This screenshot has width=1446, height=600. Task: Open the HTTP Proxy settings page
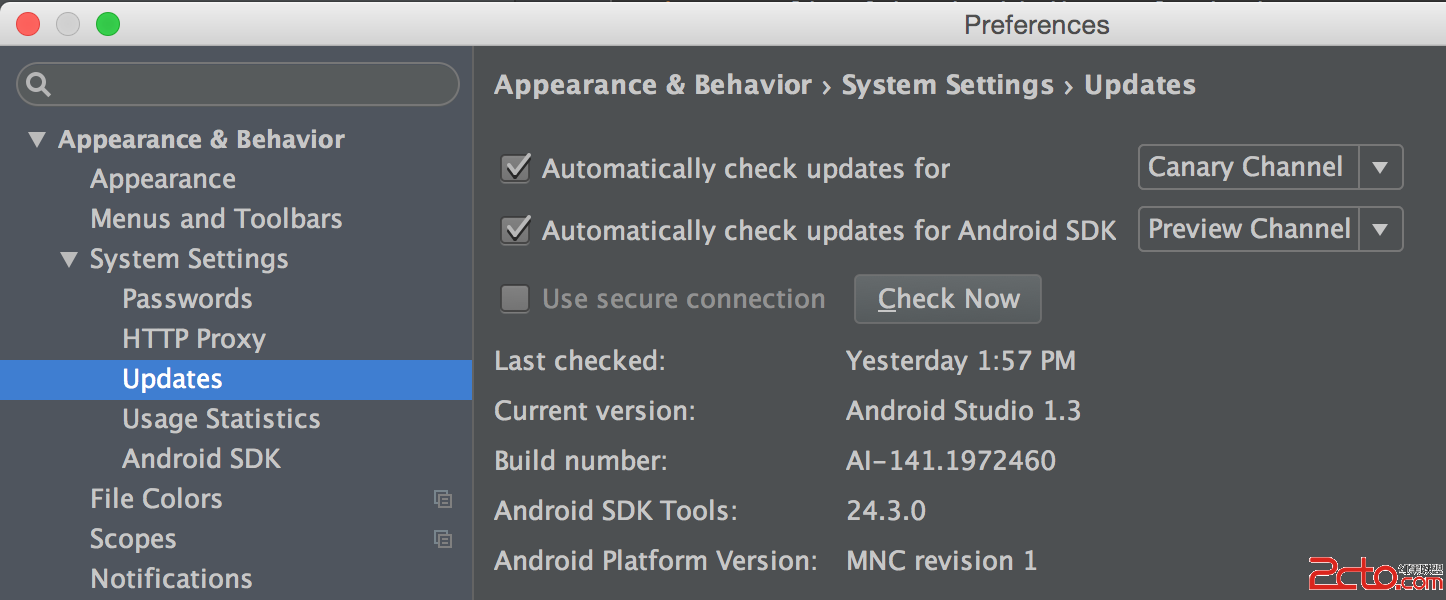(194, 339)
